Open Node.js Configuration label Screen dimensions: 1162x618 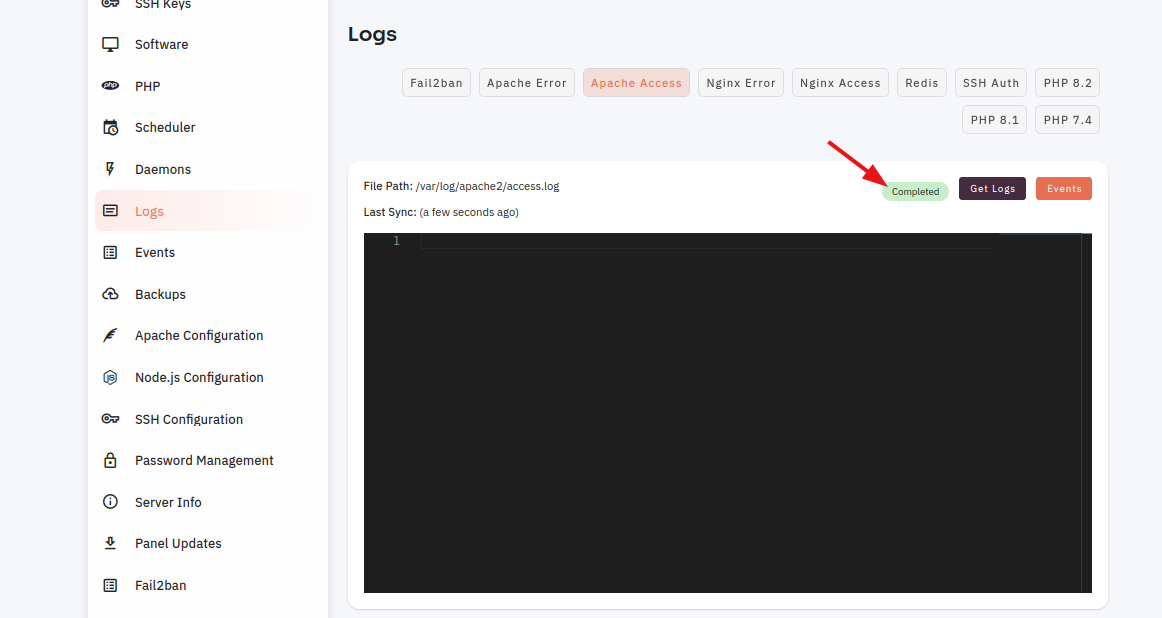pyautogui.click(x=199, y=377)
